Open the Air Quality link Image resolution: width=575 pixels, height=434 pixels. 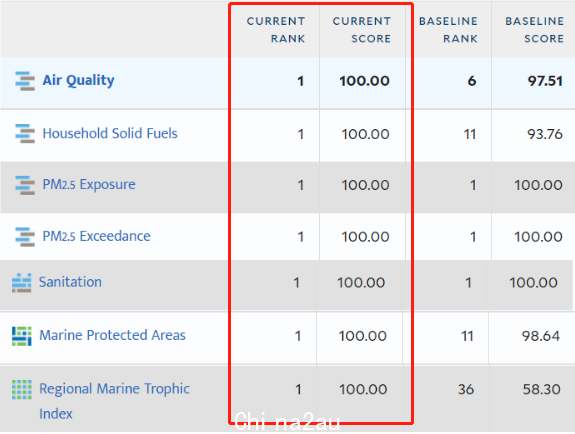click(78, 80)
